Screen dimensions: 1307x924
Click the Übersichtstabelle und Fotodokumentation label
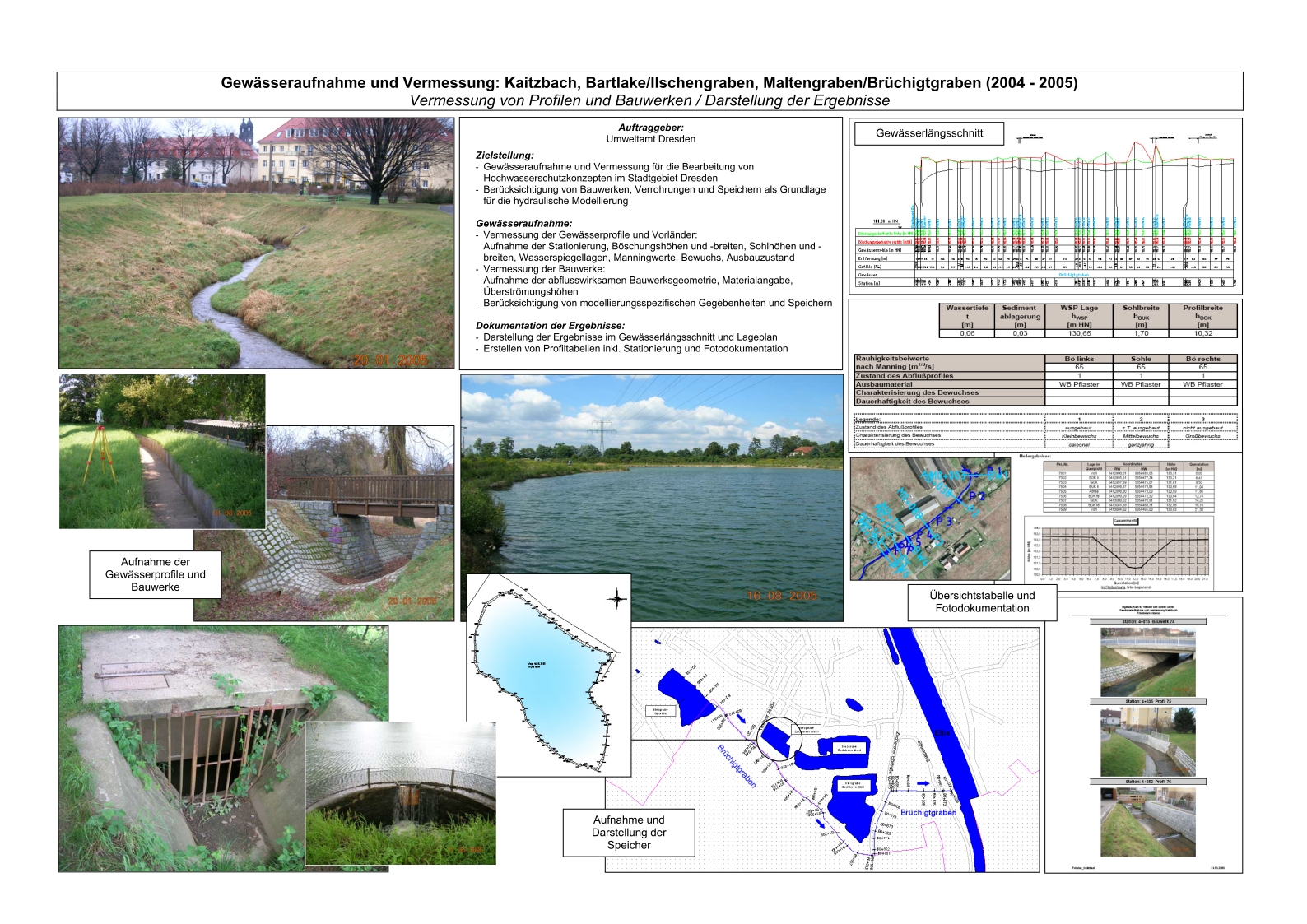[x=981, y=601]
